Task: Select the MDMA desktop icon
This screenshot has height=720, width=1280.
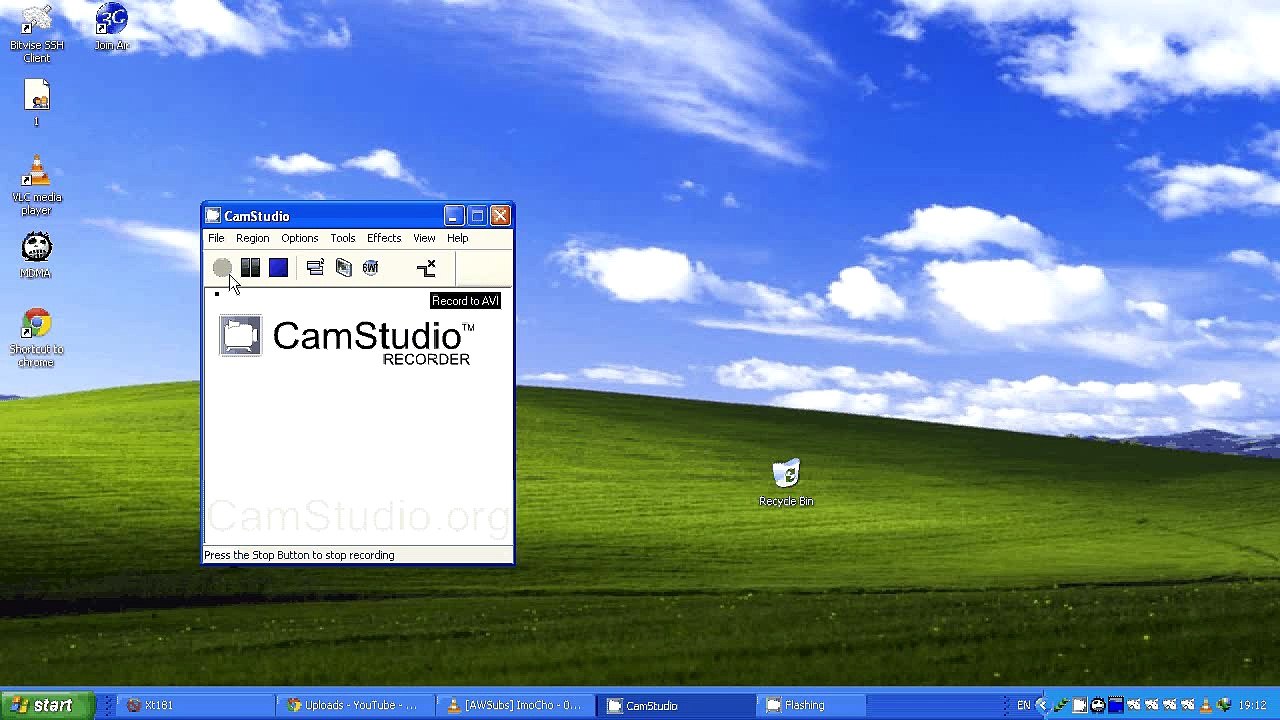Action: pyautogui.click(x=36, y=256)
